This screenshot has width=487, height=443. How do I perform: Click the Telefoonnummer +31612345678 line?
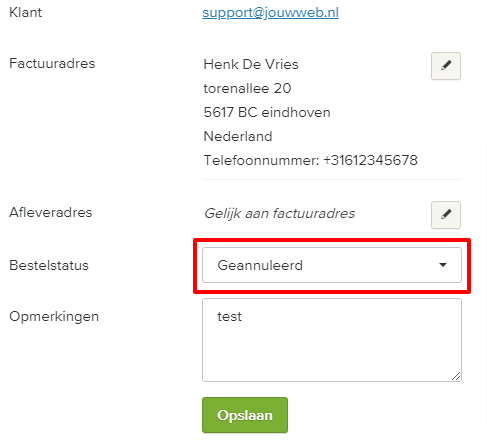311,160
